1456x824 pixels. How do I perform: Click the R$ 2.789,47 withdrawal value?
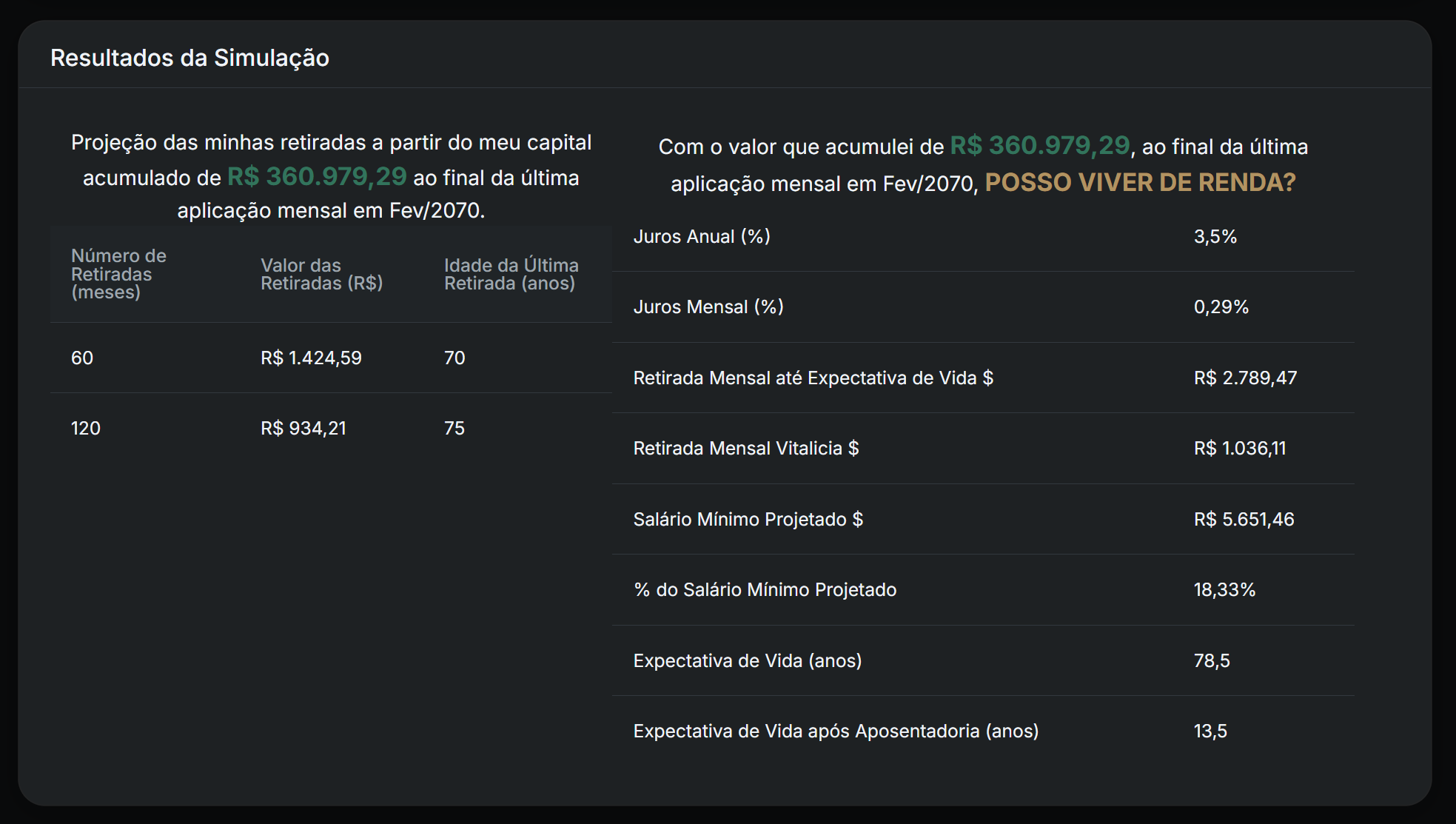pos(1245,378)
